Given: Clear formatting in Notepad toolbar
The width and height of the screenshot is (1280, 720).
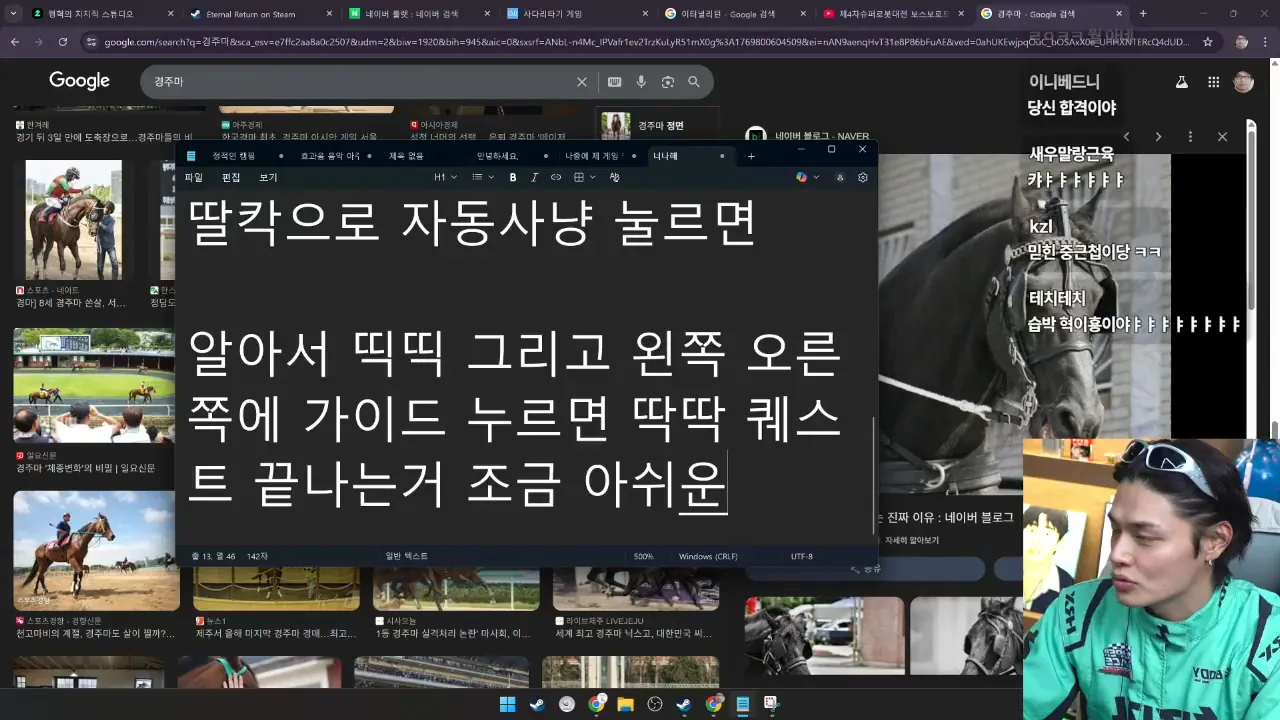Looking at the screenshot, I should pos(614,177).
